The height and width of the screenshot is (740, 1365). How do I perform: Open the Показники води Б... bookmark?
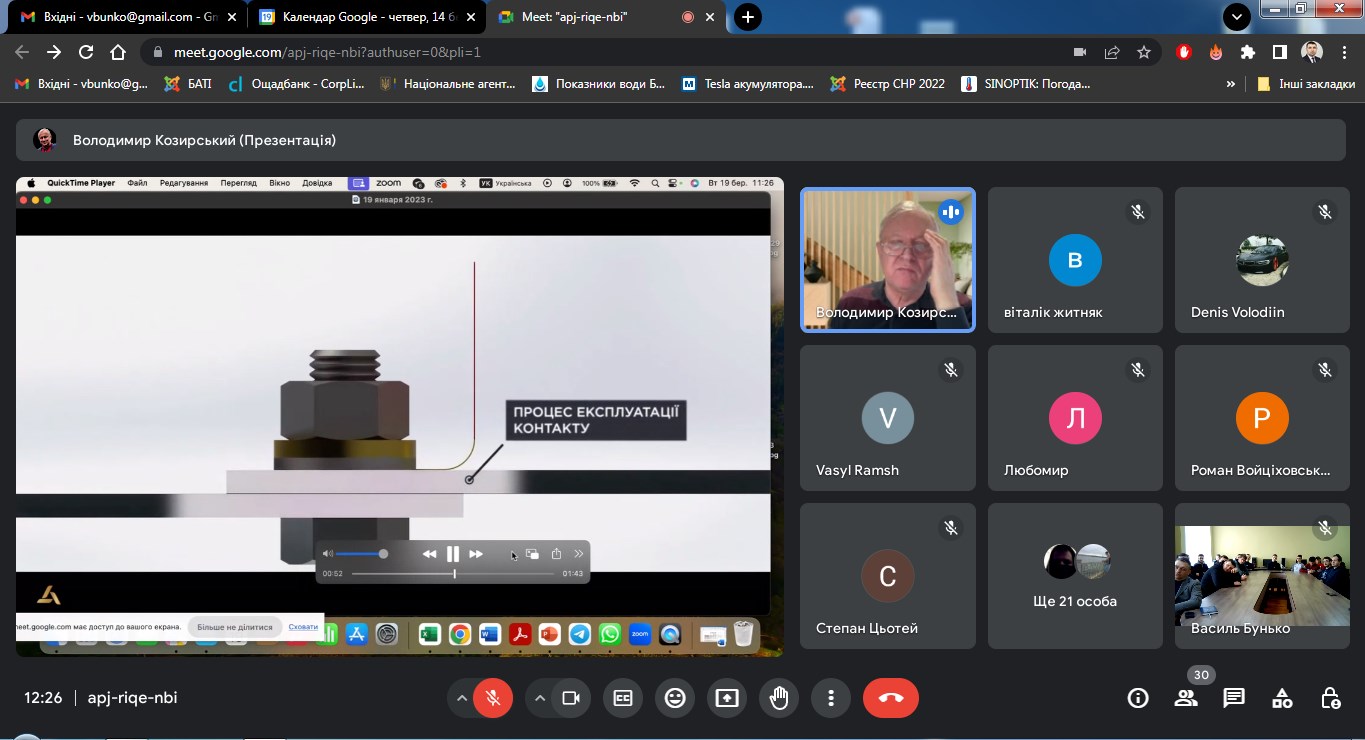(598, 84)
